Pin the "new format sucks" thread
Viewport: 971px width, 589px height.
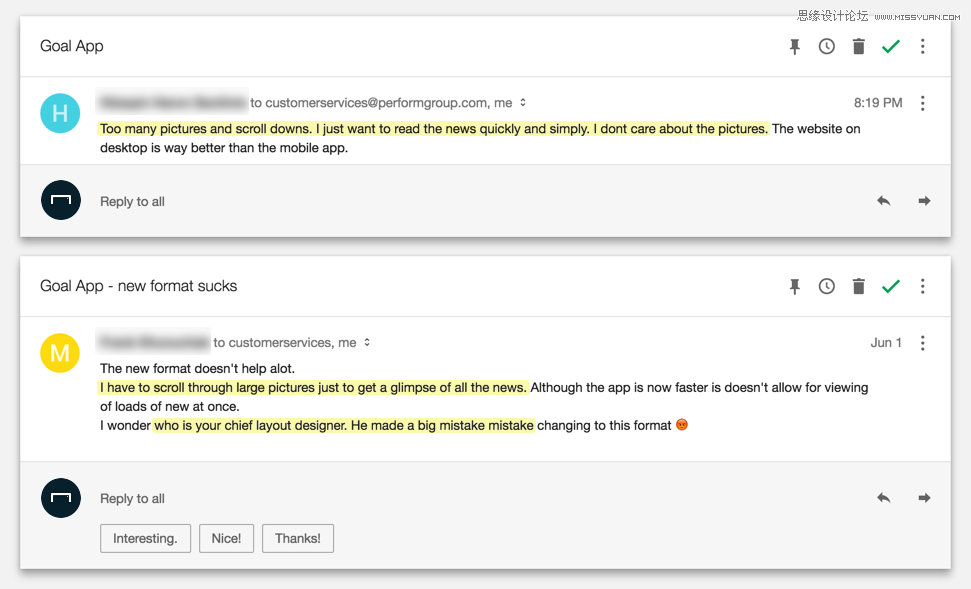[x=795, y=286]
